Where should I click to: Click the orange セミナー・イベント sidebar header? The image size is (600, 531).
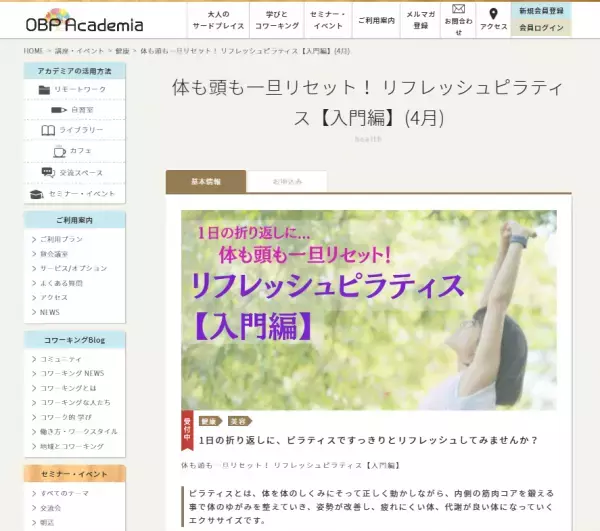(75, 474)
